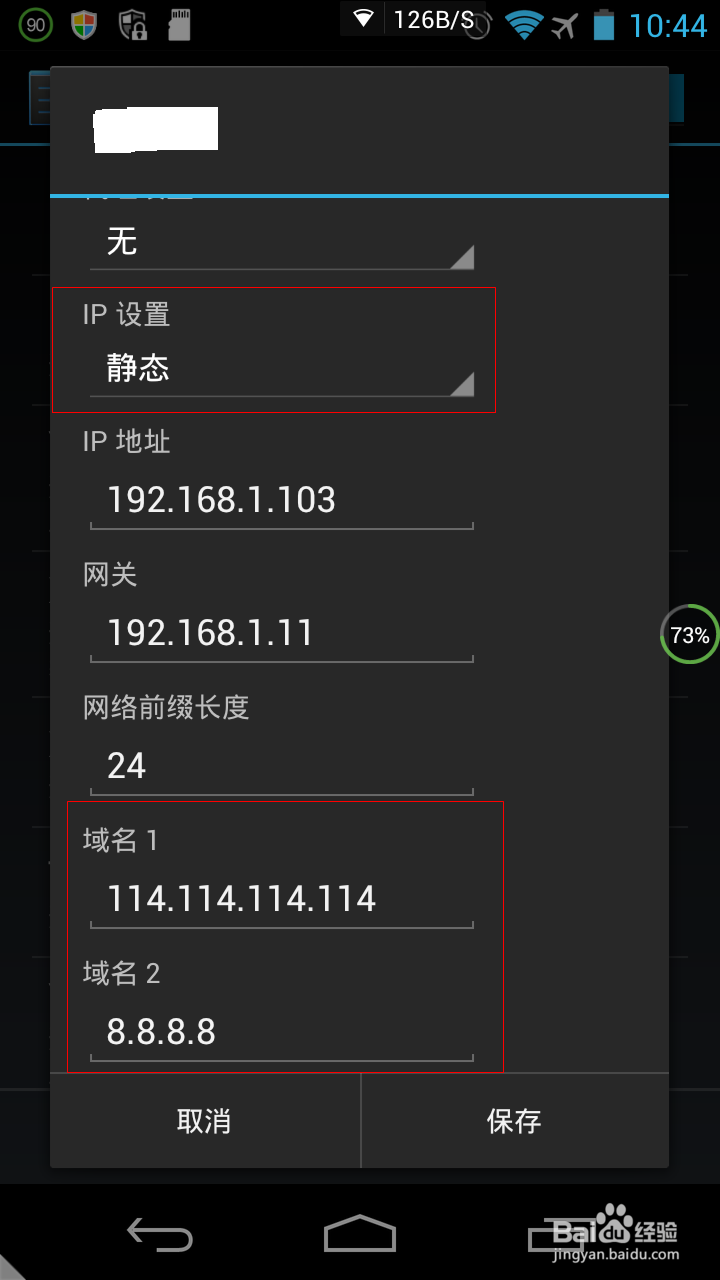
Task: Open the 无 proxy dropdown
Action: (282, 243)
